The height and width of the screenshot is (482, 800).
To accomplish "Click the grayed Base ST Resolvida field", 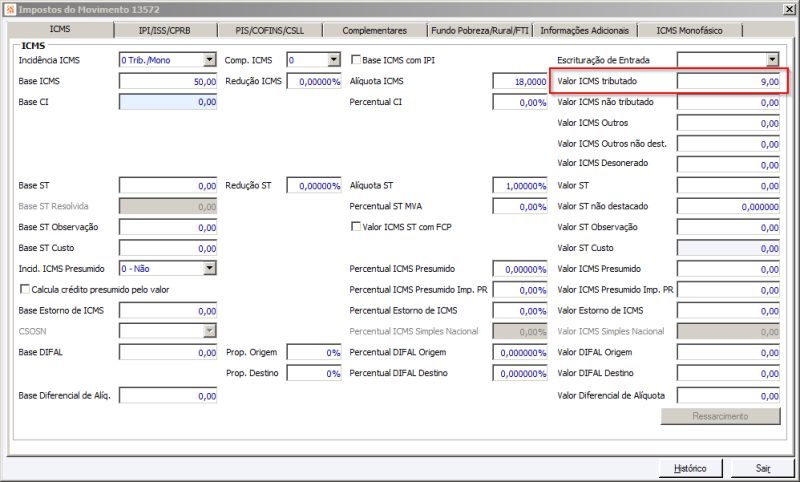I will [168, 207].
